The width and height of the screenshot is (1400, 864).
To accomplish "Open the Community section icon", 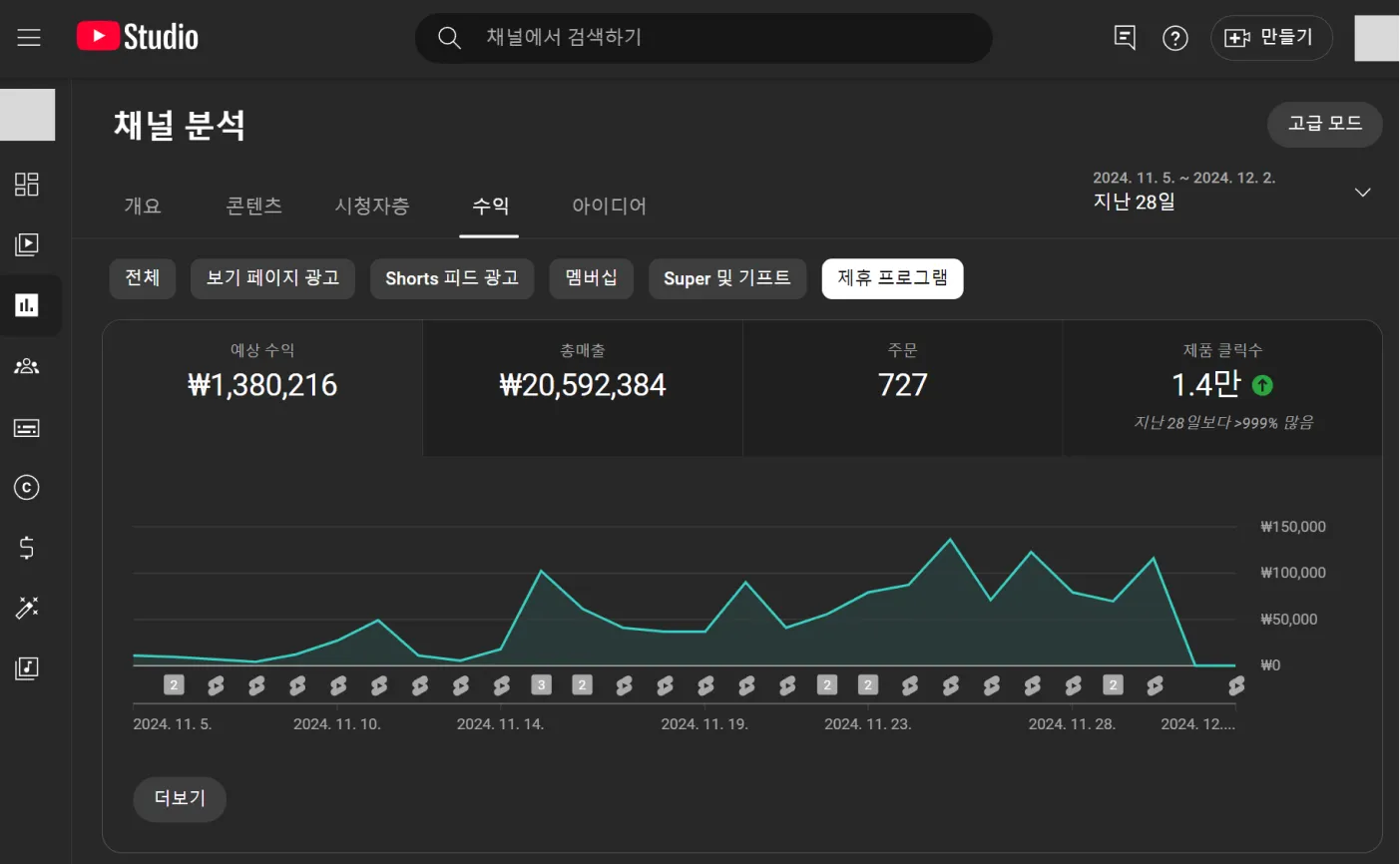I will (27, 366).
